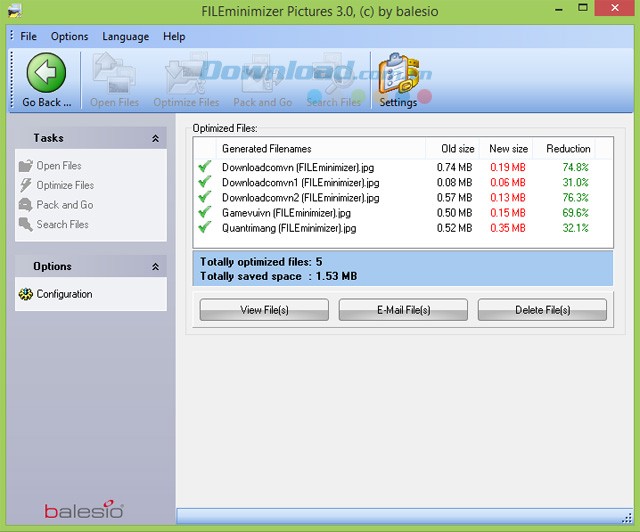Viewport: 640px width, 532px height.
Task: Click the Search Files task label
Action: pyautogui.click(x=62, y=224)
